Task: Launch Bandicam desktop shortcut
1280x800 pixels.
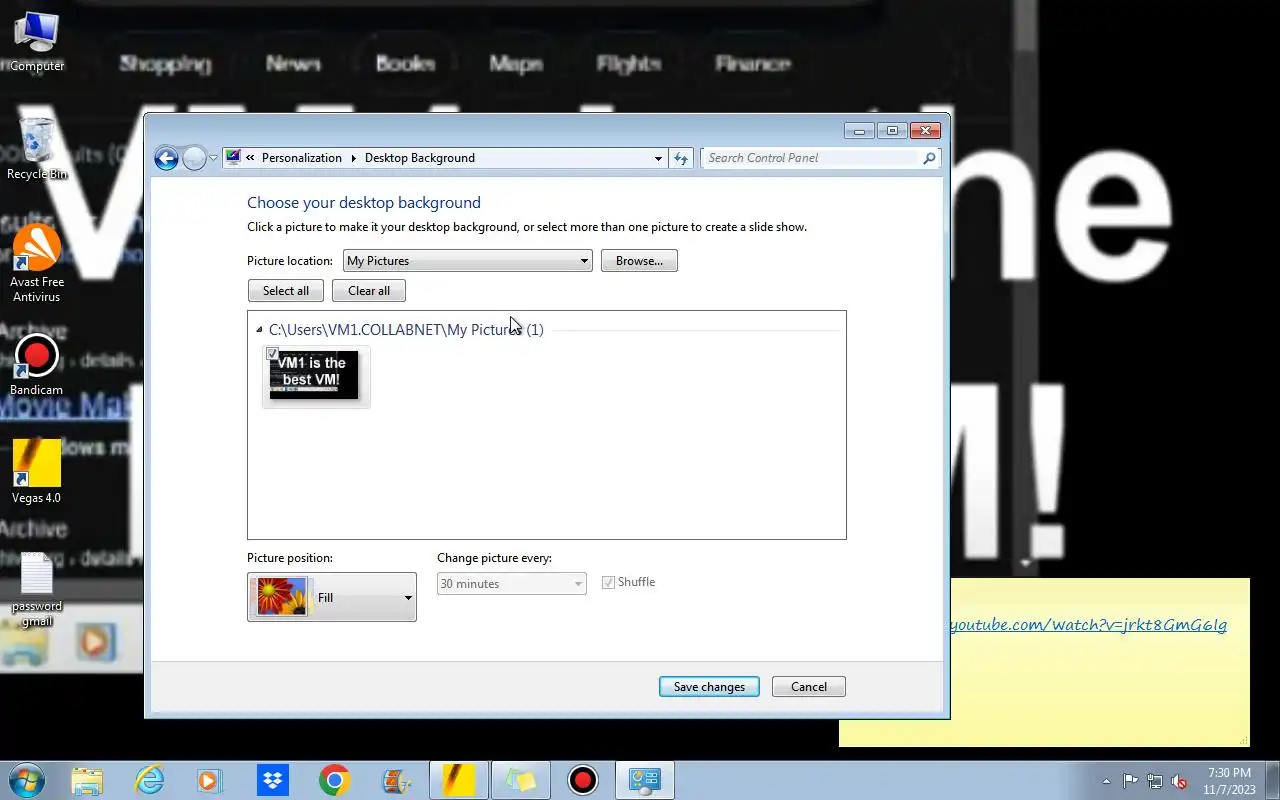Action: 37,366
